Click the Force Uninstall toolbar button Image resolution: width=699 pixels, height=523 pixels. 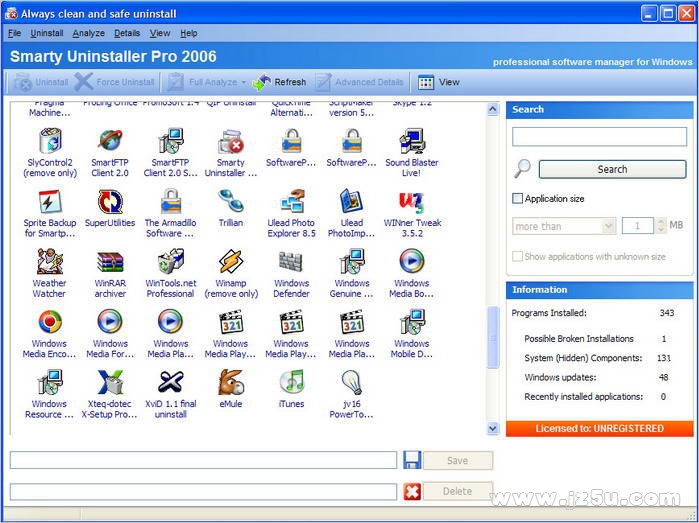(115, 82)
